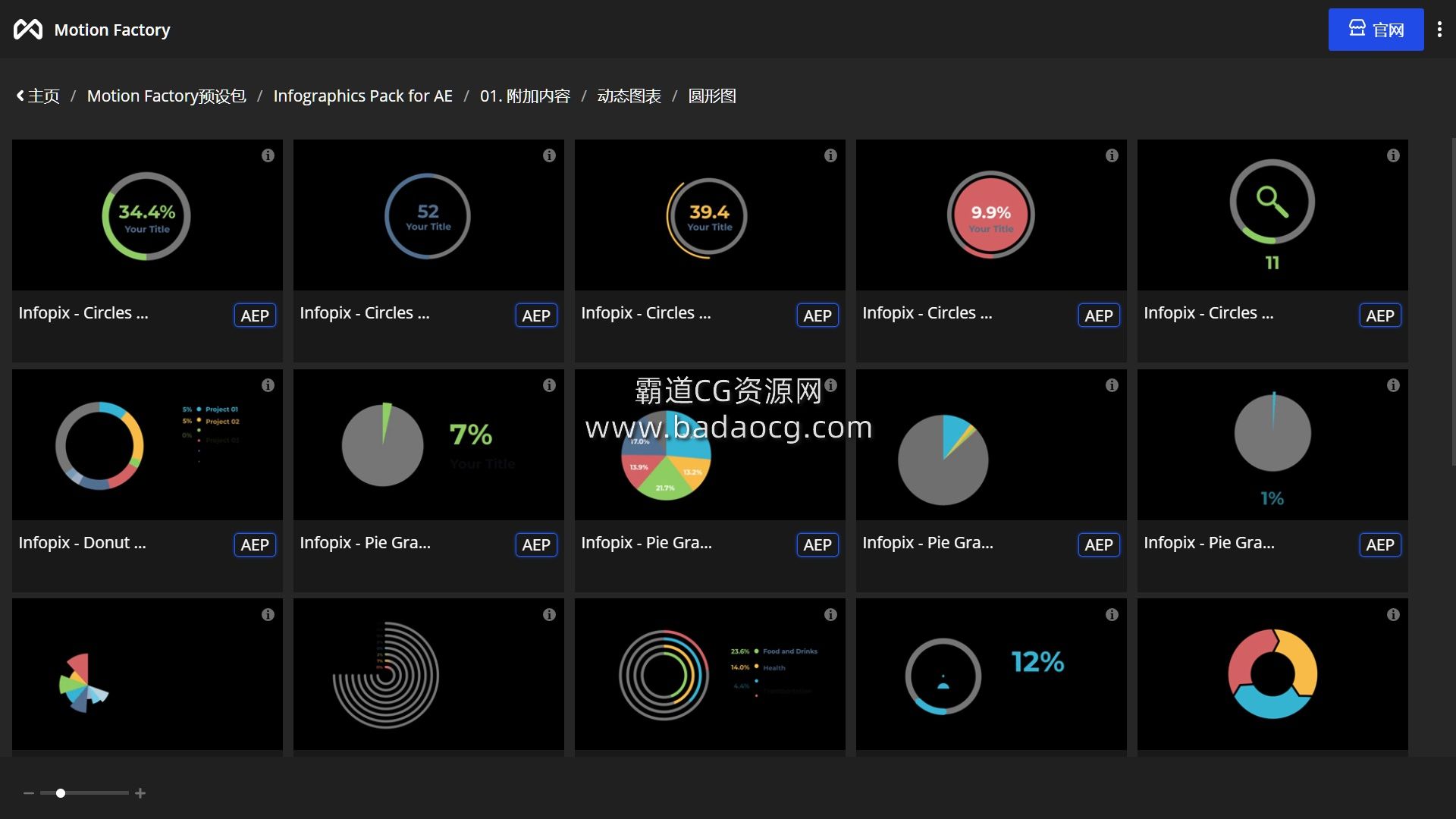This screenshot has height=819, width=1456.
Task: Select the rings thumbnail with Food and Drinks
Action: click(710, 675)
